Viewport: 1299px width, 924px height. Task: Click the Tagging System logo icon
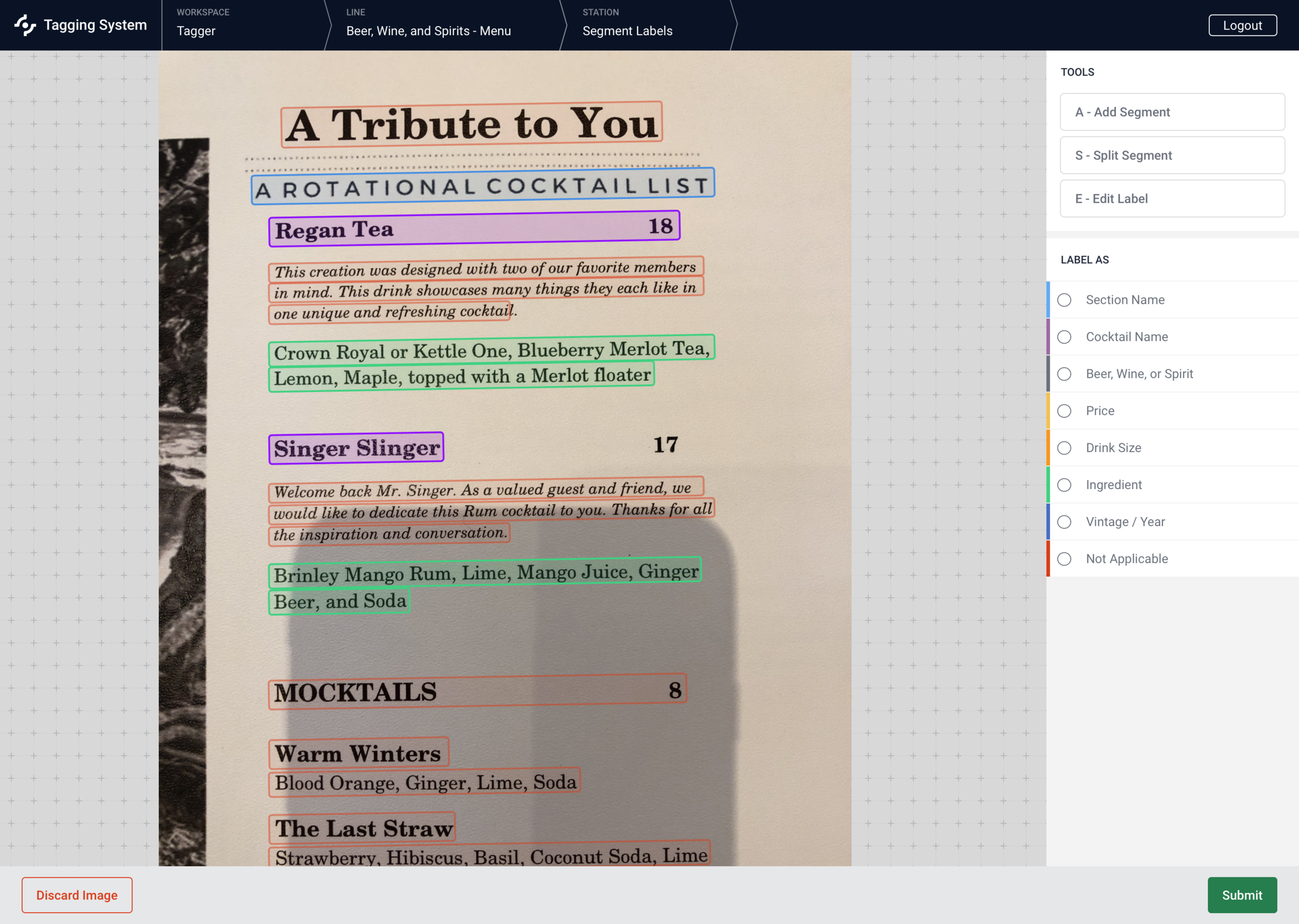pos(25,25)
